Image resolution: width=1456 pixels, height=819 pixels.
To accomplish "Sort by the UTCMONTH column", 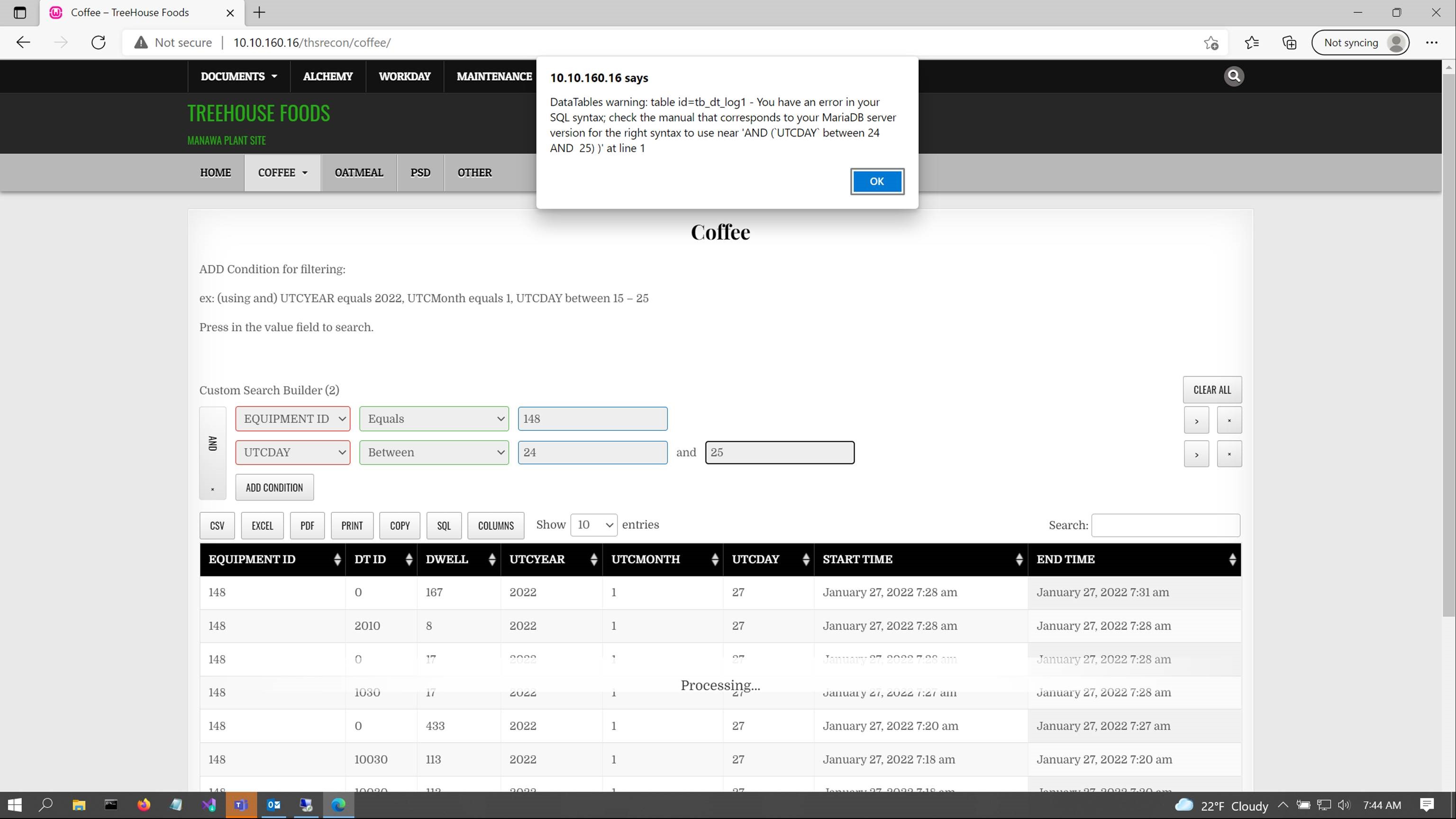I will (663, 560).
